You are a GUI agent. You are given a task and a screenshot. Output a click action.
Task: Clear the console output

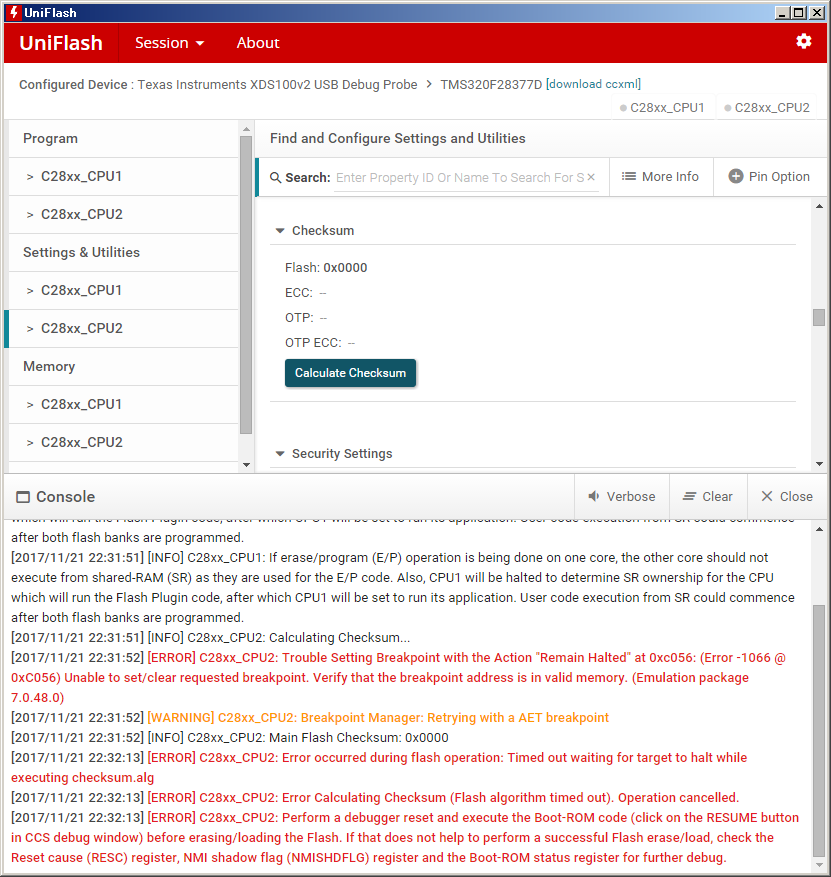708,497
